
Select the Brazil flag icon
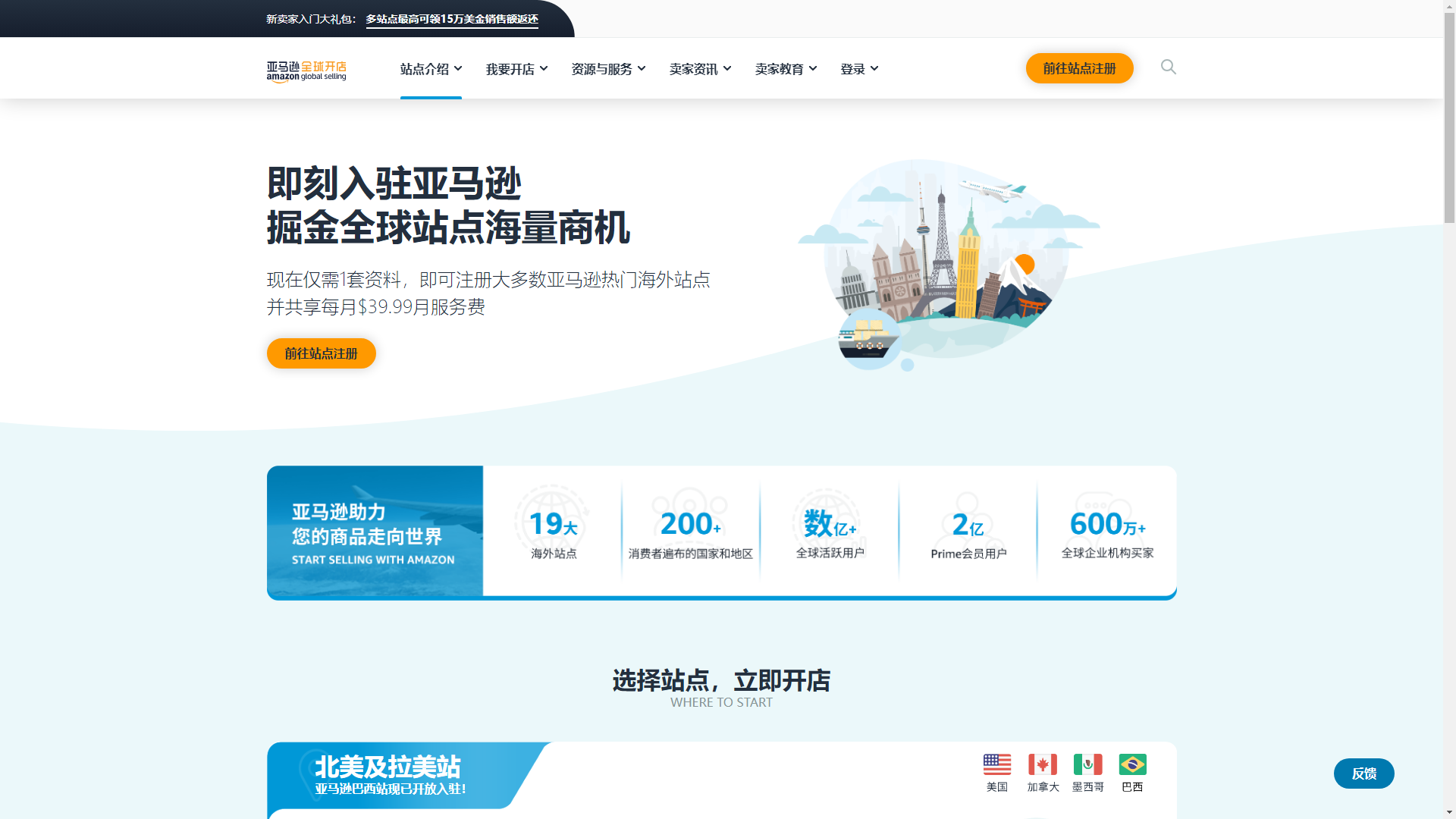pos(1132,764)
